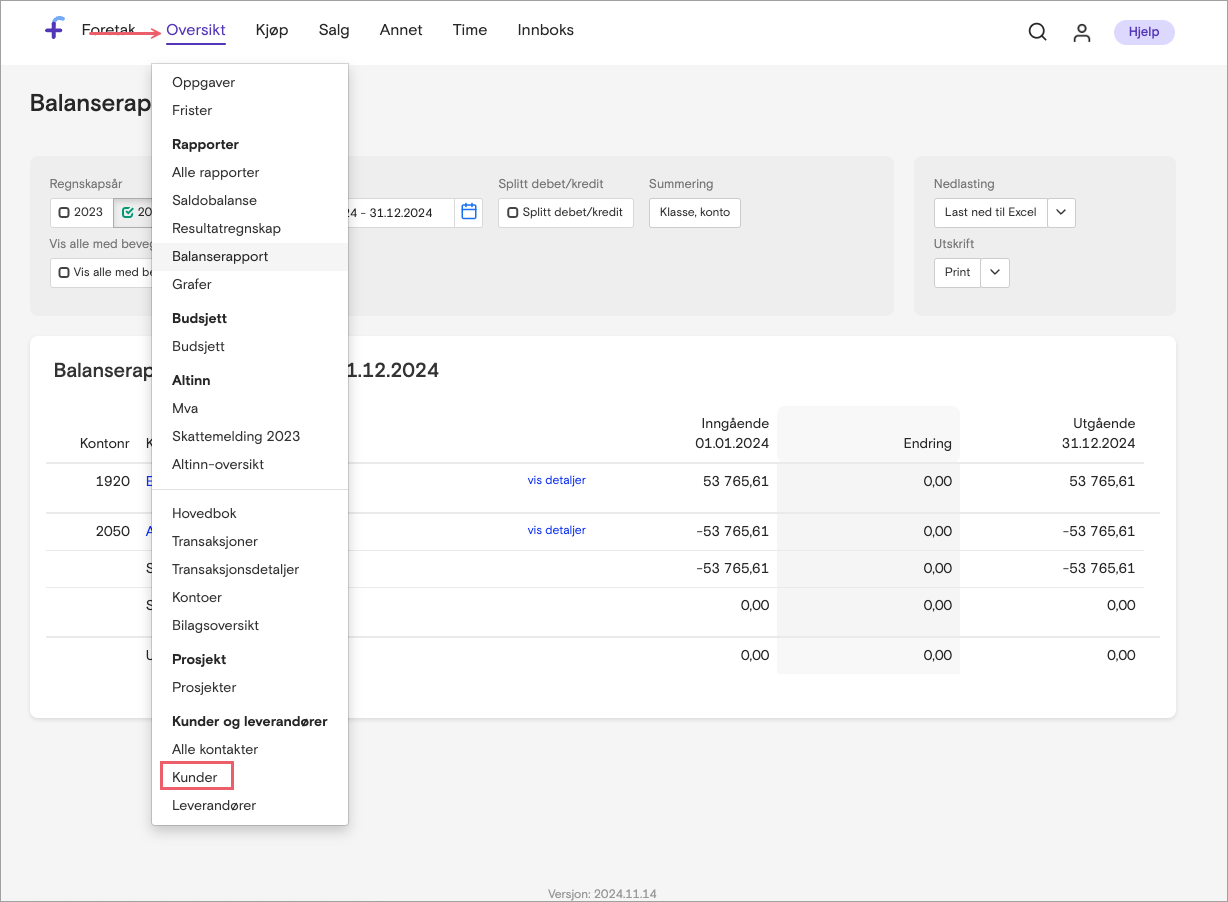Viewport: 1228px width, 902px height.
Task: Expand Last ned til Excel dropdown arrow
Action: coord(1061,212)
